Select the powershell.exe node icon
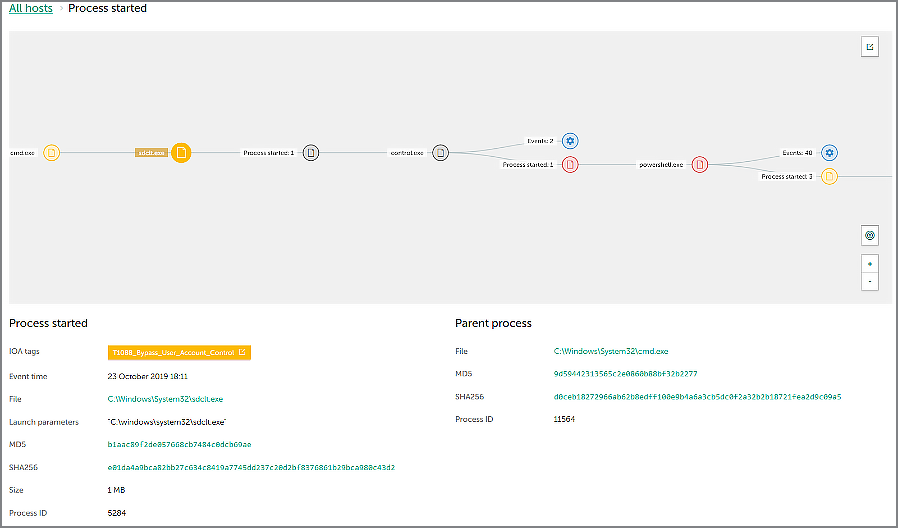This screenshot has width=898, height=528. pos(700,164)
